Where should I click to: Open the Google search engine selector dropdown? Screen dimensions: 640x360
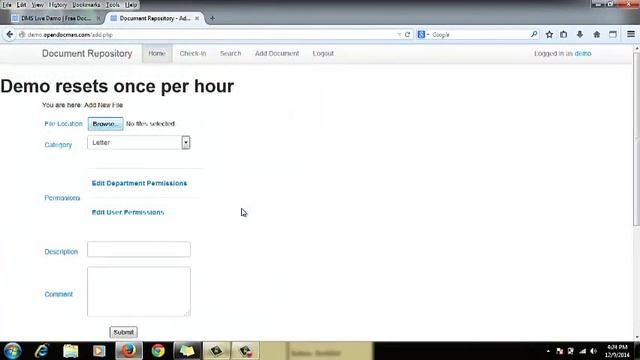423,35
